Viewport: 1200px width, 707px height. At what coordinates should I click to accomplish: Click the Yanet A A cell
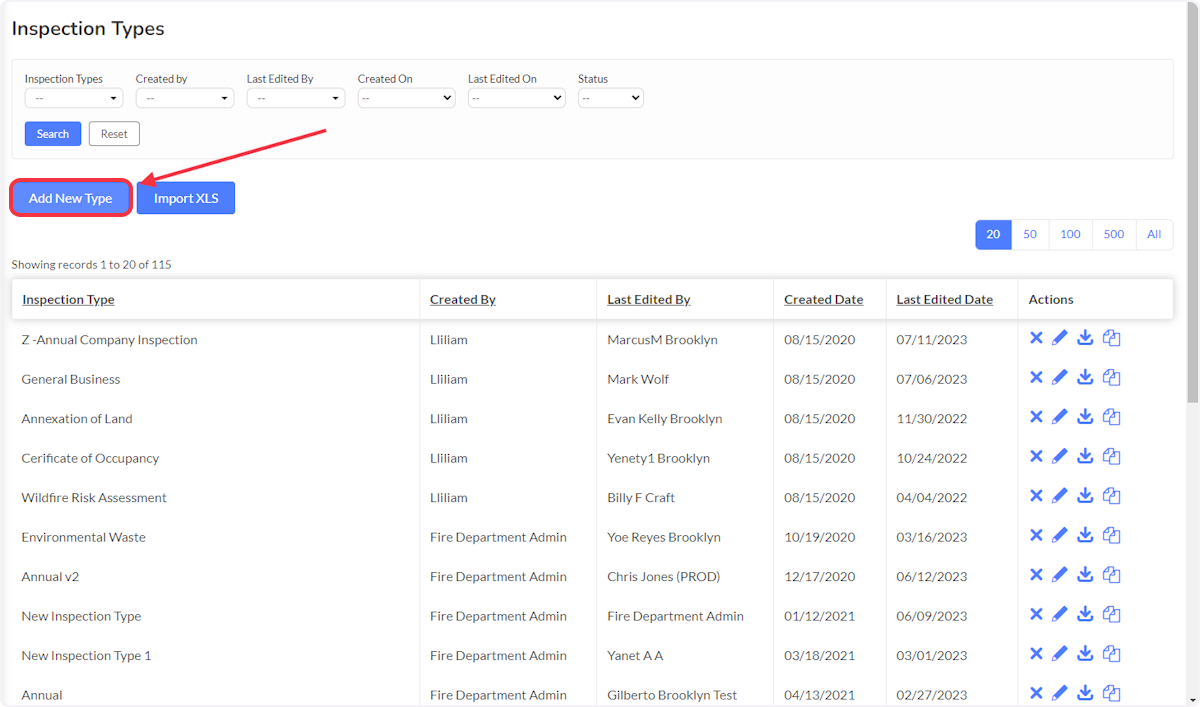635,655
